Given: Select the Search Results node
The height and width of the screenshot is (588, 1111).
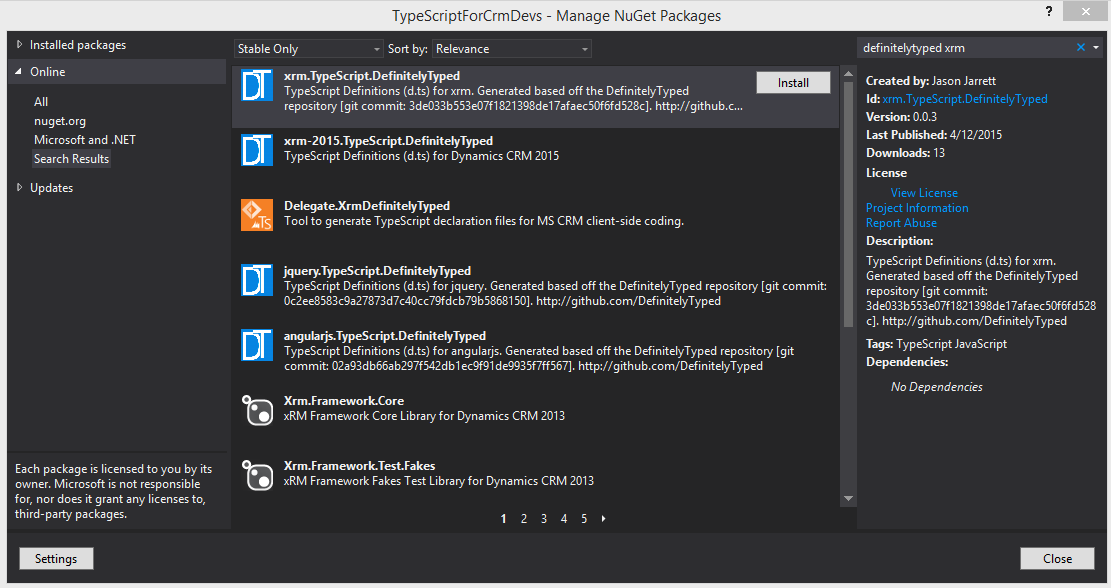Looking at the screenshot, I should [72, 159].
